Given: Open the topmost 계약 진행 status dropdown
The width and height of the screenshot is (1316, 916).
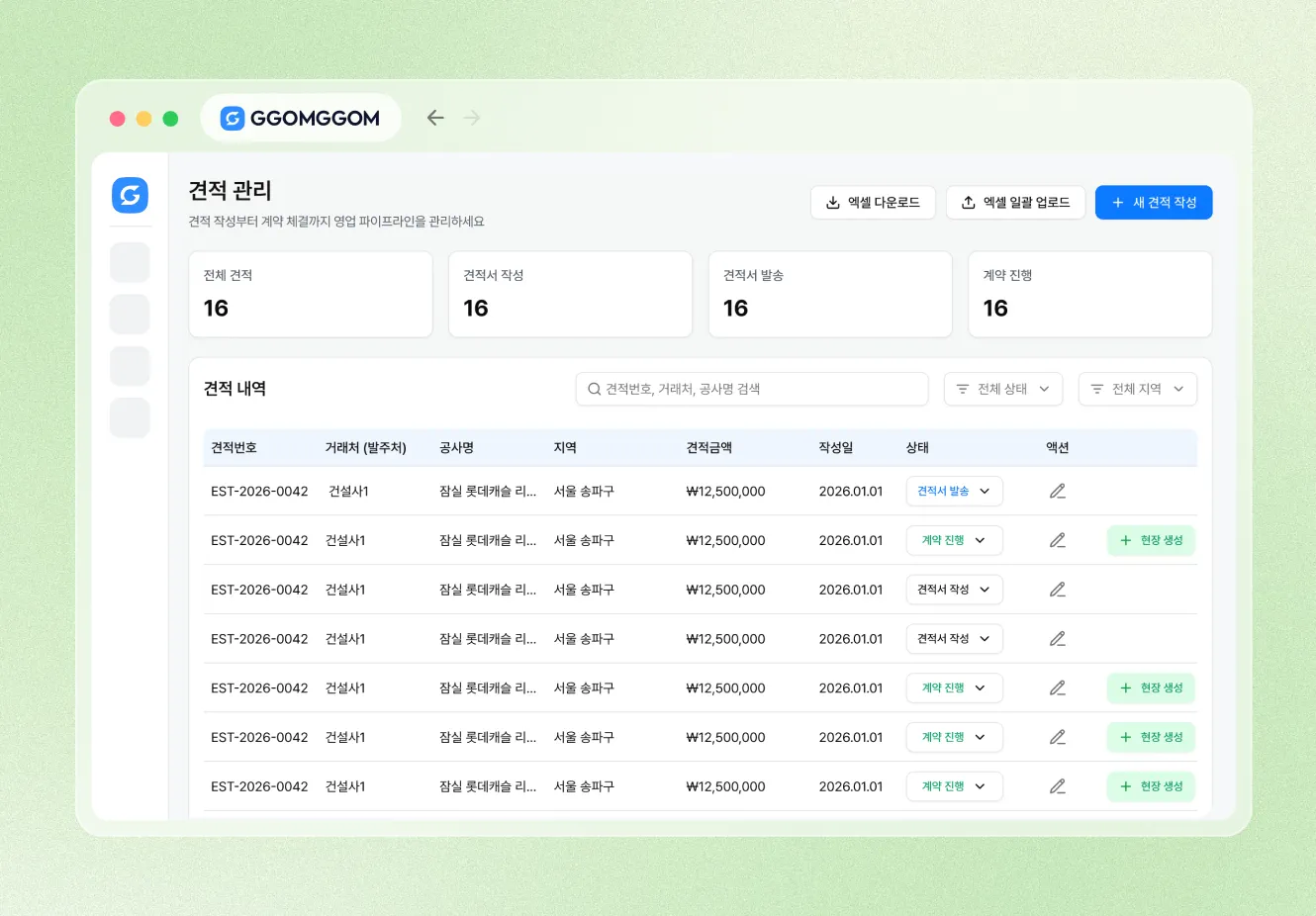Looking at the screenshot, I should [955, 541].
